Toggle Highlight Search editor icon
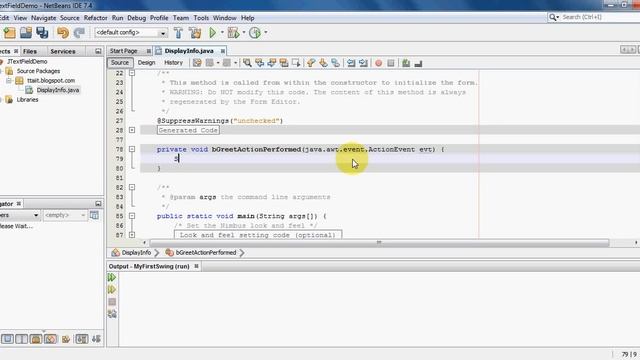Viewport: 640px width, 360px height. tap(284, 63)
